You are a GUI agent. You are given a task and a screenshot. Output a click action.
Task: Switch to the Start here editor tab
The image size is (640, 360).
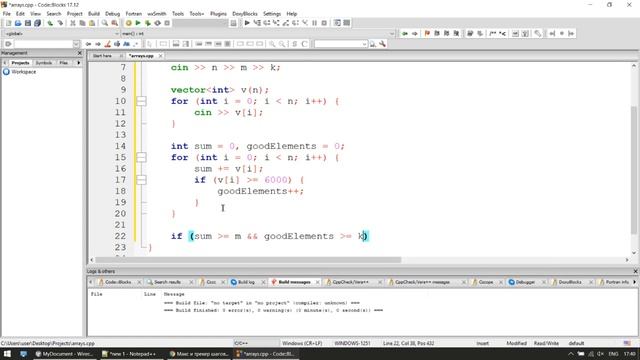pyautogui.click(x=102, y=56)
